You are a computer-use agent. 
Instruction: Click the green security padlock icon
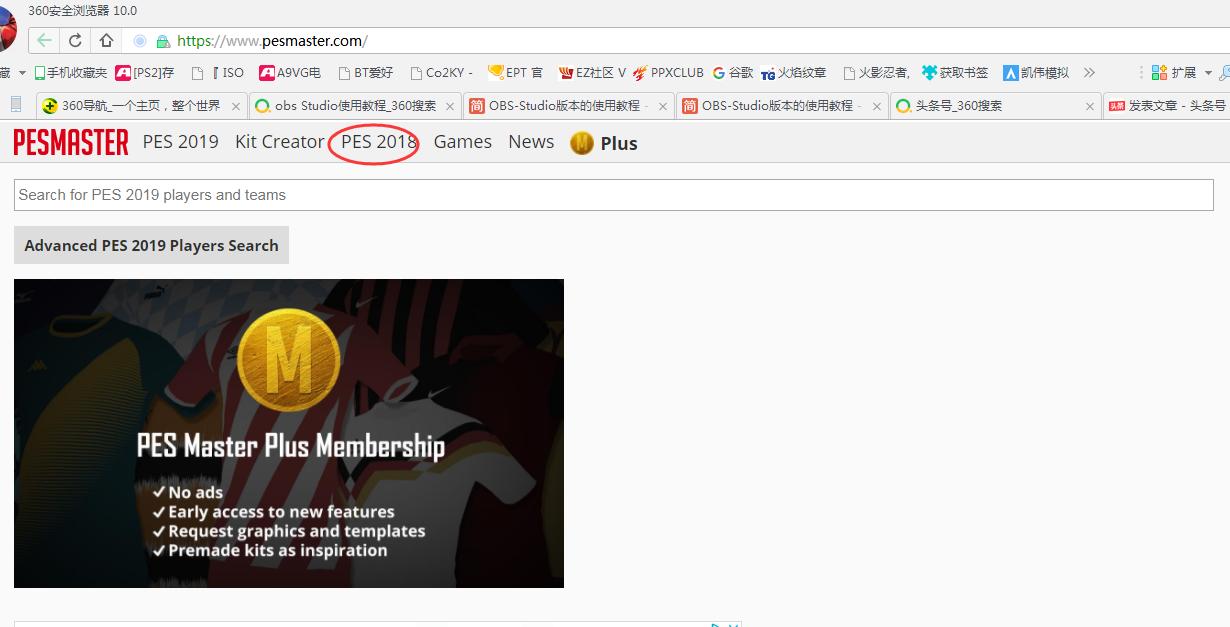(163, 42)
